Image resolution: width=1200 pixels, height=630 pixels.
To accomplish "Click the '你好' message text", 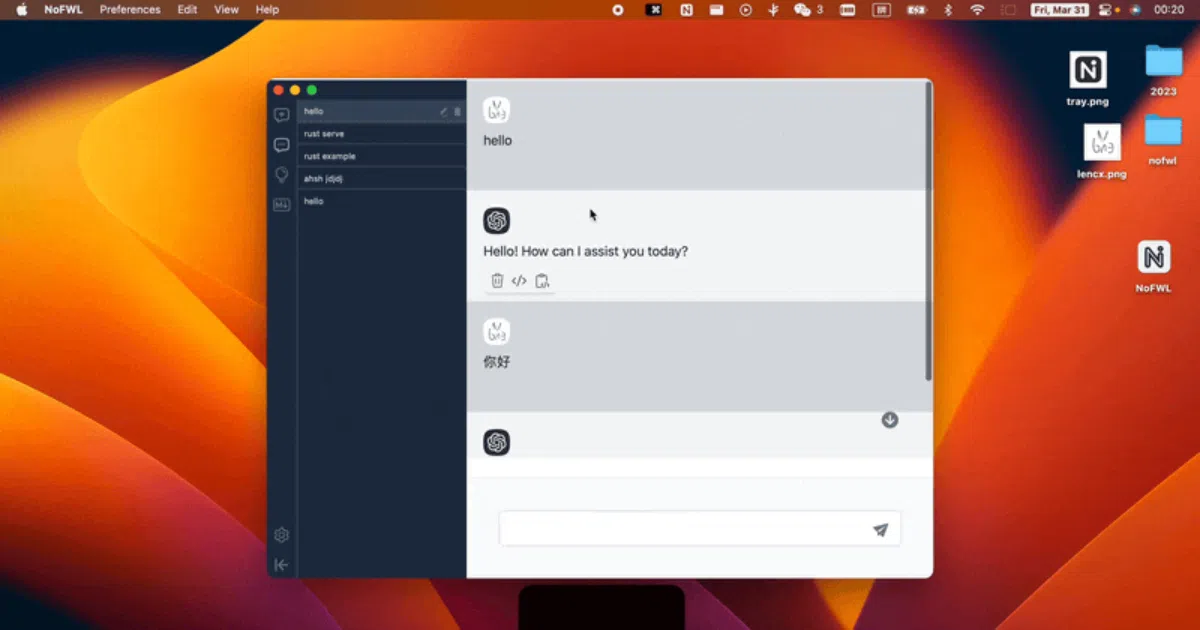I will click(497, 362).
